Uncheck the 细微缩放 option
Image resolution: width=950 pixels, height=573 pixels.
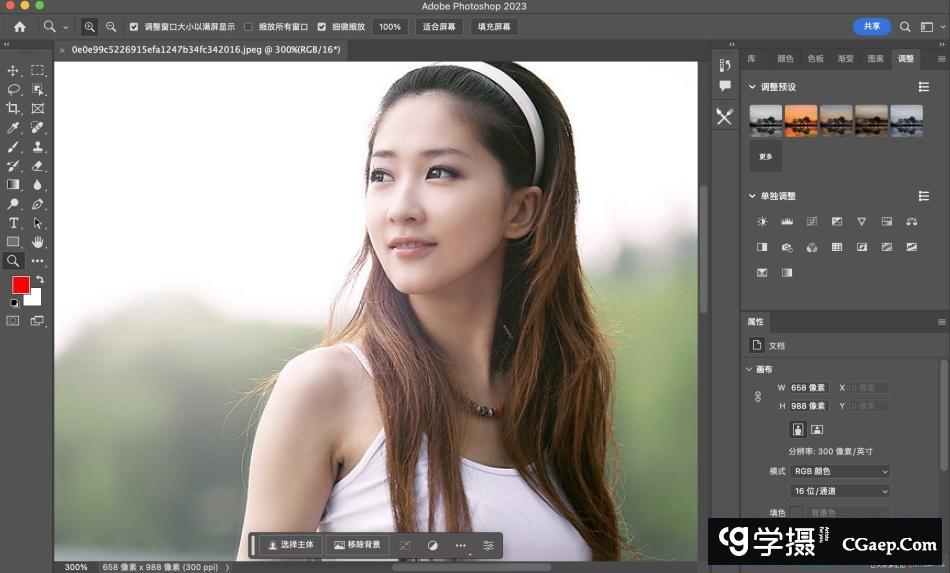pos(322,27)
